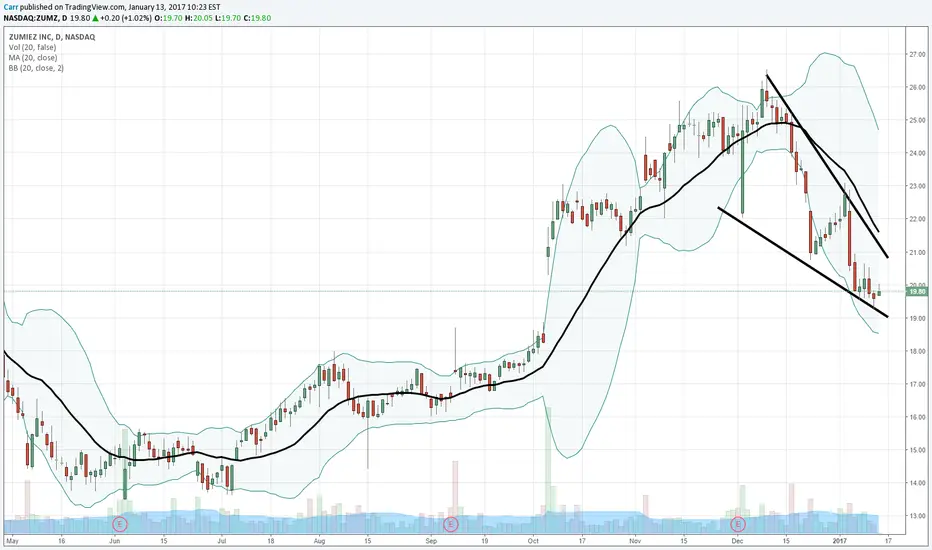Select the MA (20, close) indicator label

click(x=33, y=58)
